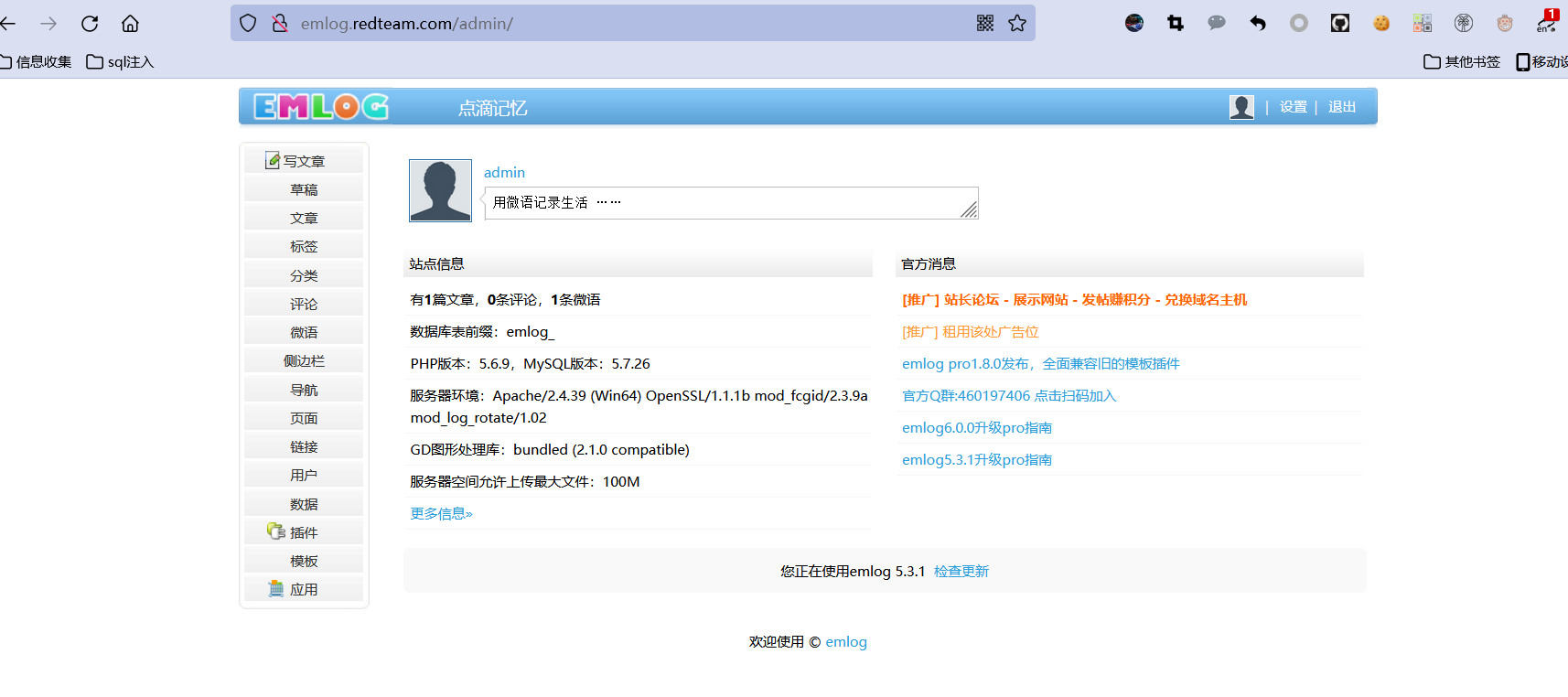Open 官方Q群 QR code link

pyautogui.click(x=1009, y=395)
